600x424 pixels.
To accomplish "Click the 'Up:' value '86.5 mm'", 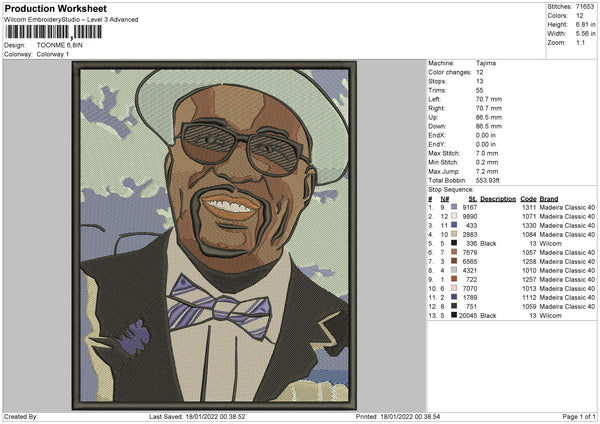I will pos(489,117).
